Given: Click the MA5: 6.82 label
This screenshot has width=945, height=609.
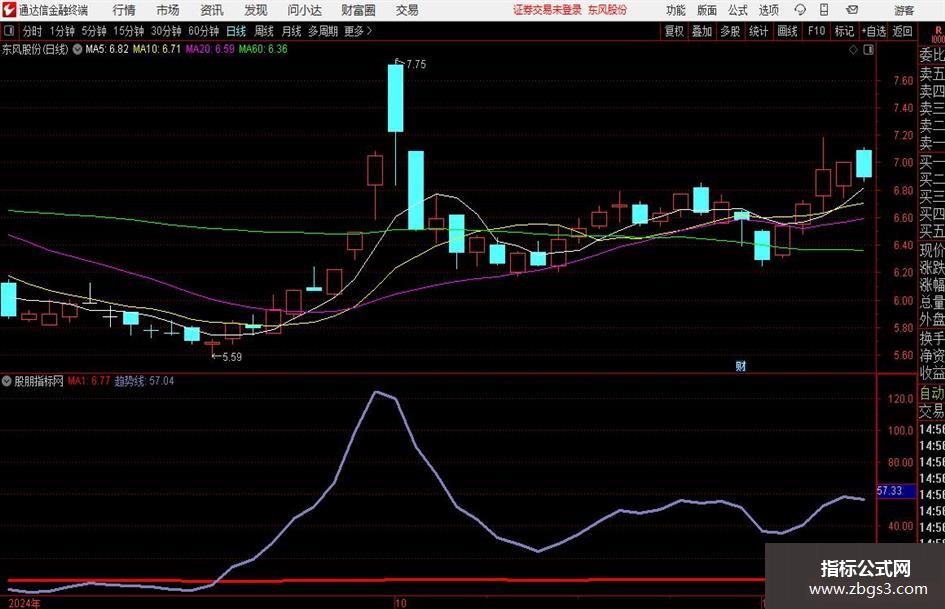Looking at the screenshot, I should coord(107,49).
